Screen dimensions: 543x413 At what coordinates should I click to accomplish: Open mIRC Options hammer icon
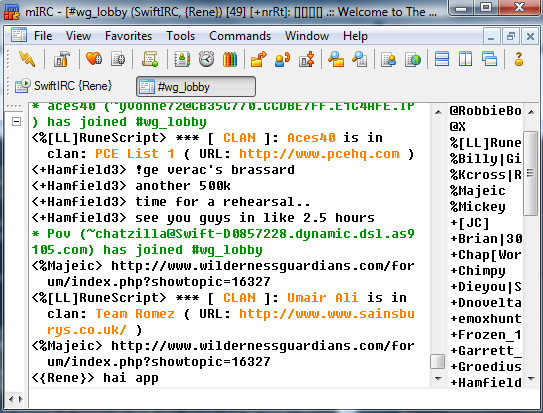click(62, 59)
